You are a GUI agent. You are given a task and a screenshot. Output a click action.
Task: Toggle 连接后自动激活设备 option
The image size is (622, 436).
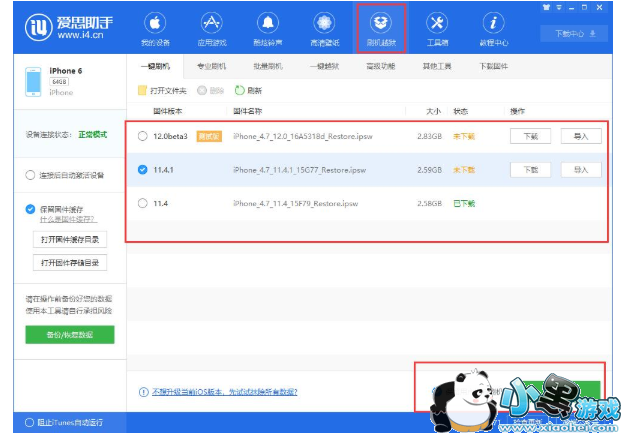30,175
